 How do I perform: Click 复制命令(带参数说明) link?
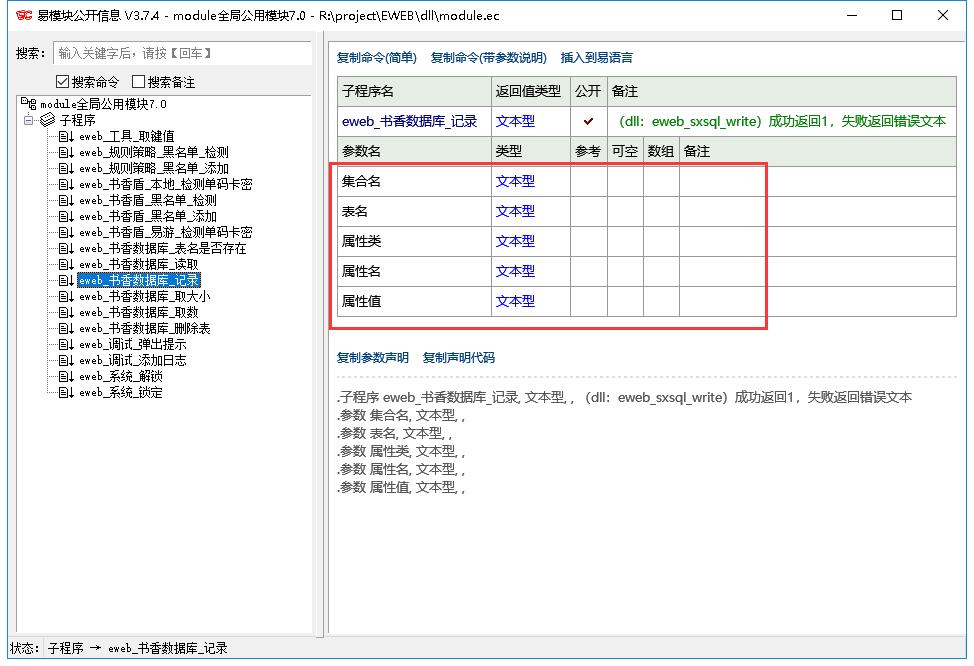[488, 58]
